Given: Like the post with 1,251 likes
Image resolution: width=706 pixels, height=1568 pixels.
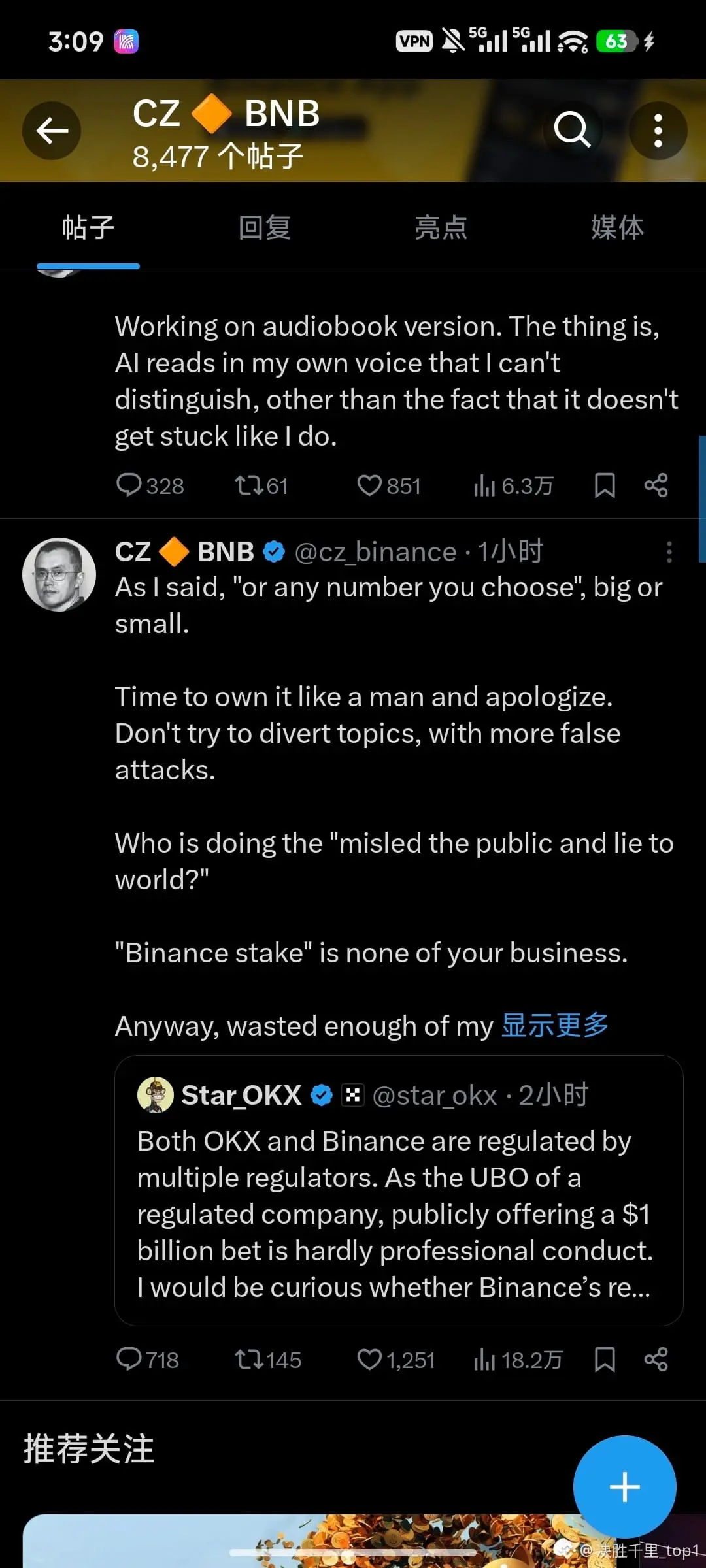Looking at the screenshot, I should (x=369, y=1360).
